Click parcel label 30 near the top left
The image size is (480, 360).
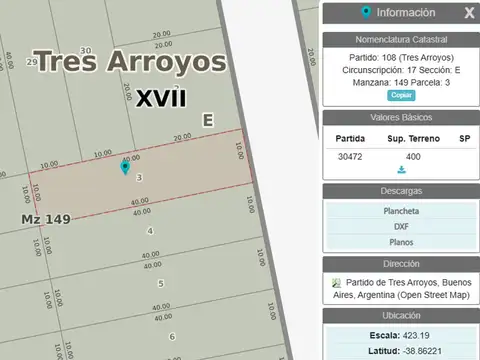coord(86,50)
